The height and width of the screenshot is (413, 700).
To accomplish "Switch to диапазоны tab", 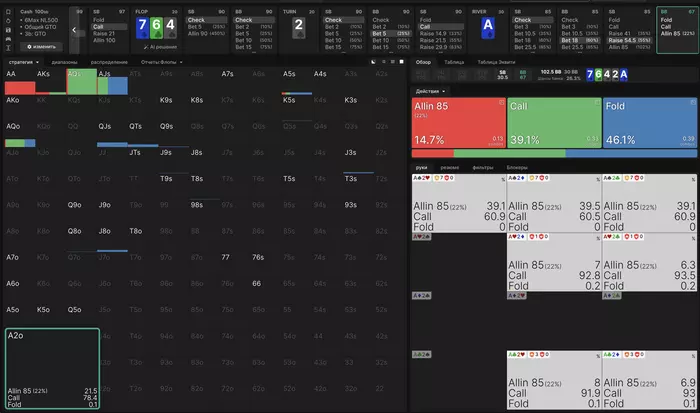I will (x=64, y=62).
